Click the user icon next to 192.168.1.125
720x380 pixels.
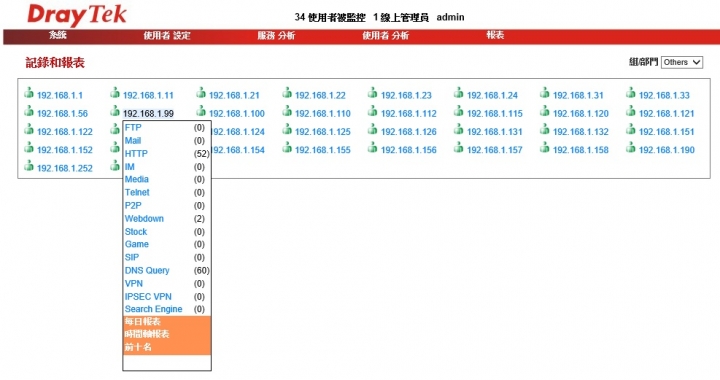[287, 129]
